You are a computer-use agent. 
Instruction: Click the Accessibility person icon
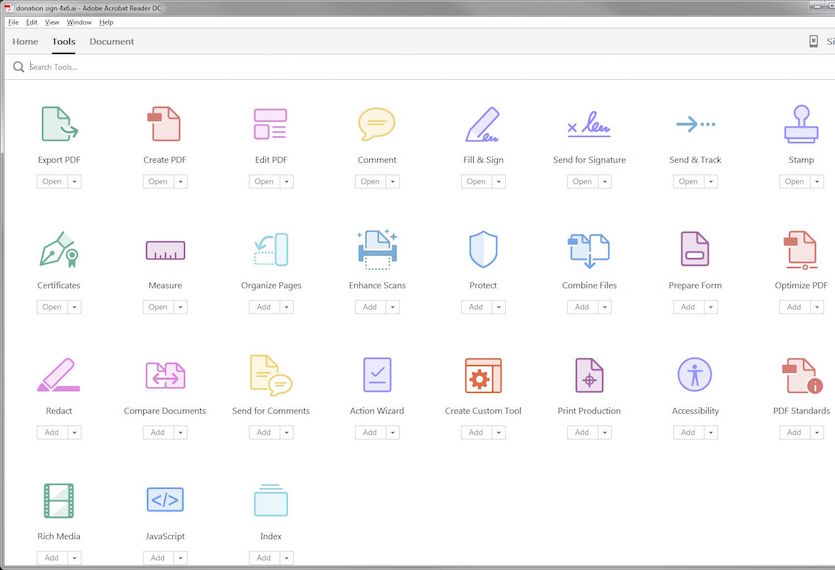[694, 374]
